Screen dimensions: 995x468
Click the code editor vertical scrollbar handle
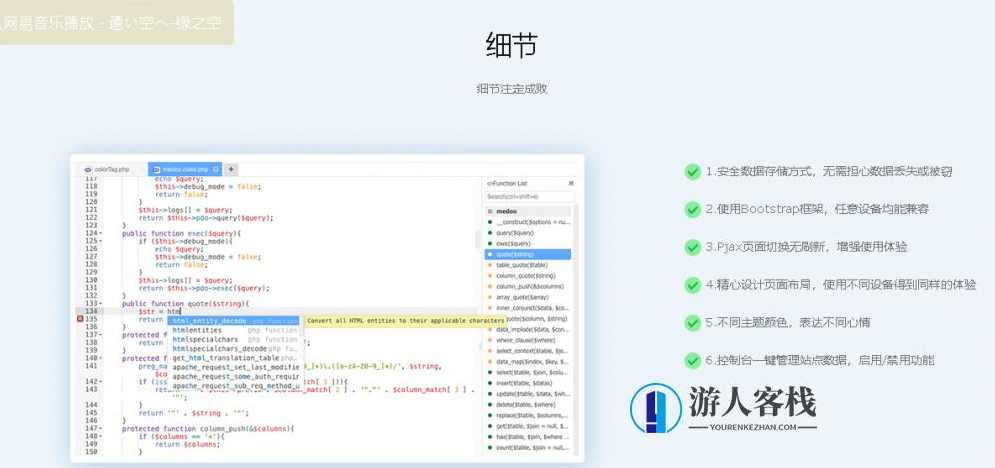point(478,239)
